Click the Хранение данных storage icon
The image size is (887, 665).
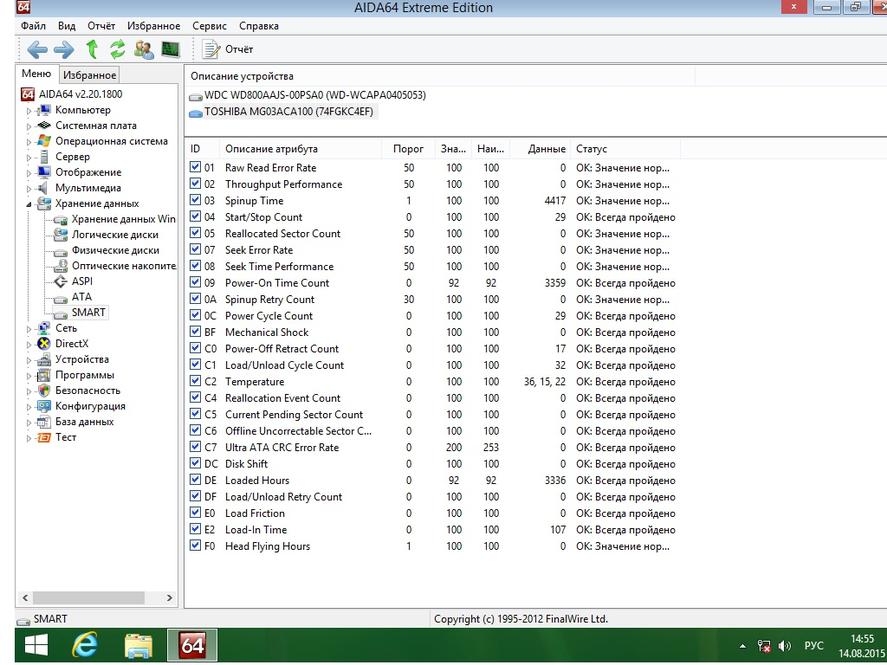[x=44, y=204]
